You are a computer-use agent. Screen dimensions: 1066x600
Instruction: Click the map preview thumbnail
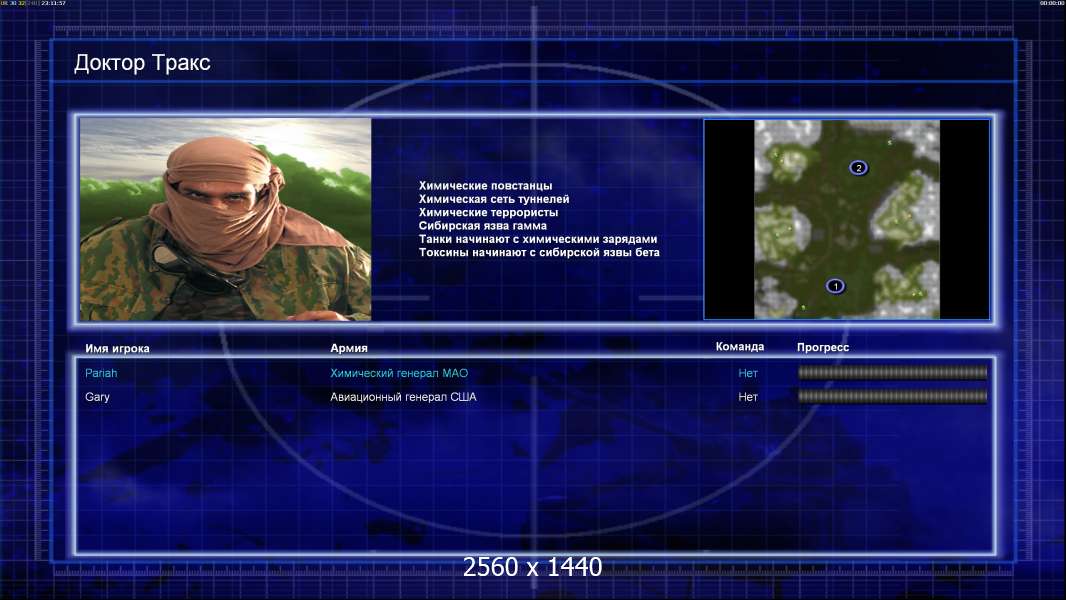click(x=846, y=219)
